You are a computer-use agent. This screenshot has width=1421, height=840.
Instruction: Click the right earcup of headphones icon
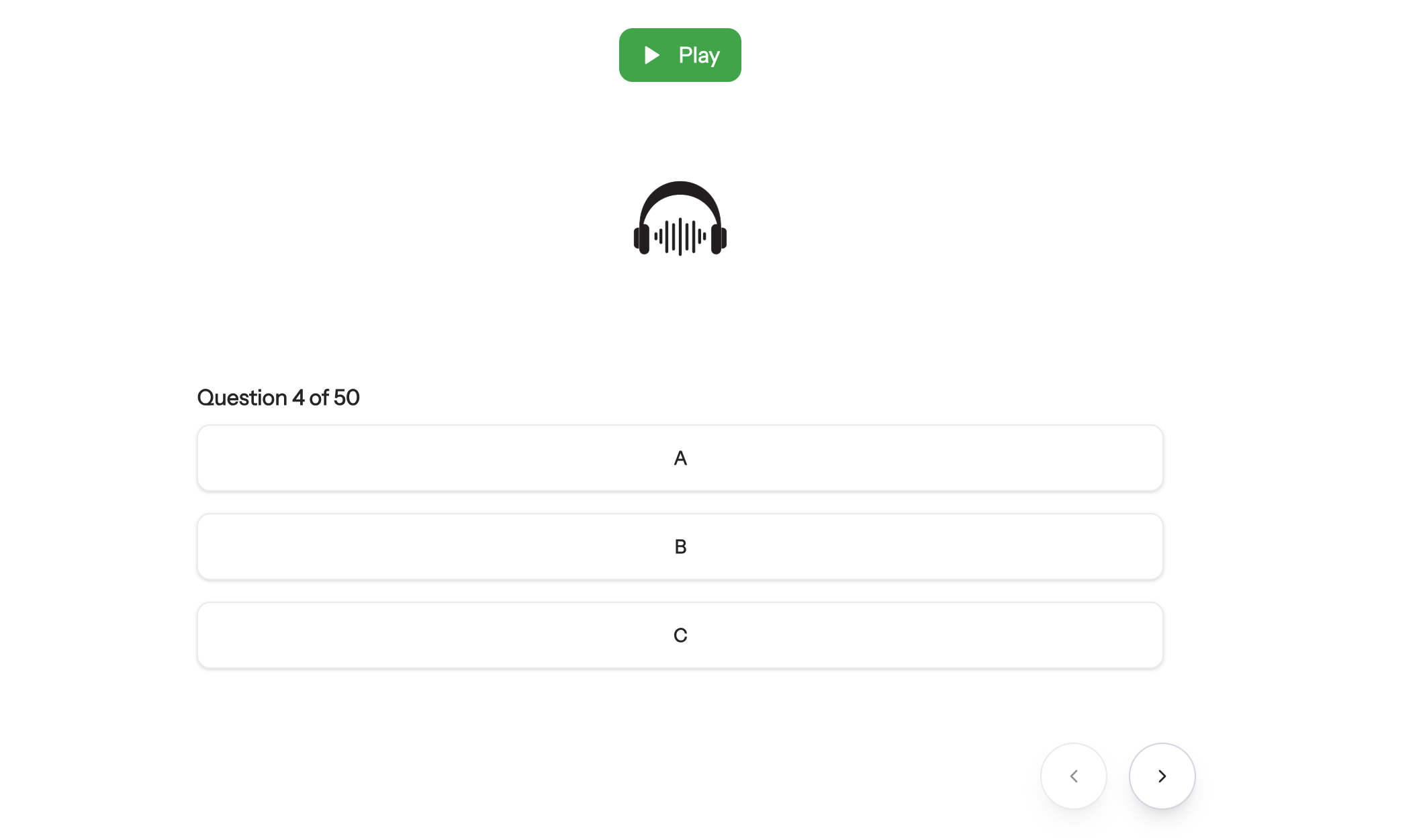[x=718, y=239]
